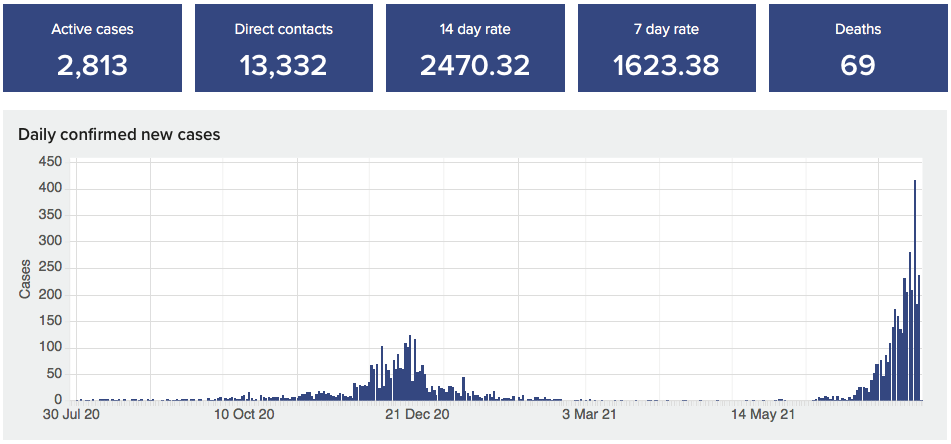Click the tallest bar above 400 cases
Screen dimensions: 951x444
tap(915, 290)
